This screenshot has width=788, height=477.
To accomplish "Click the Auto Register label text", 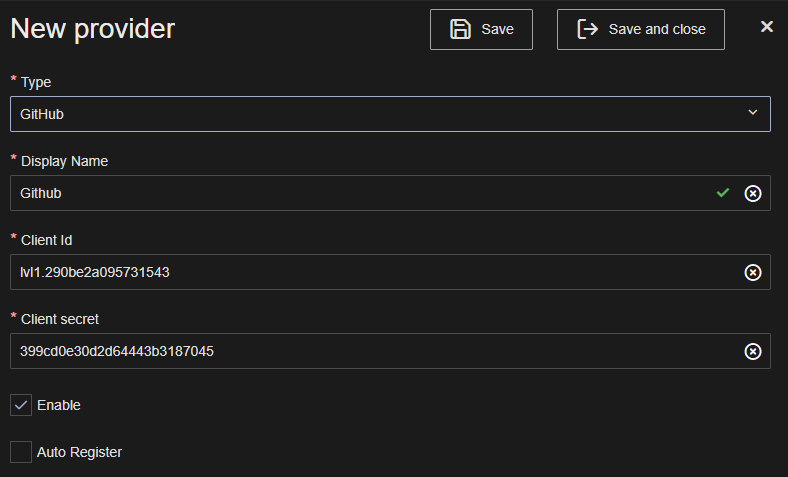I will click(79, 452).
